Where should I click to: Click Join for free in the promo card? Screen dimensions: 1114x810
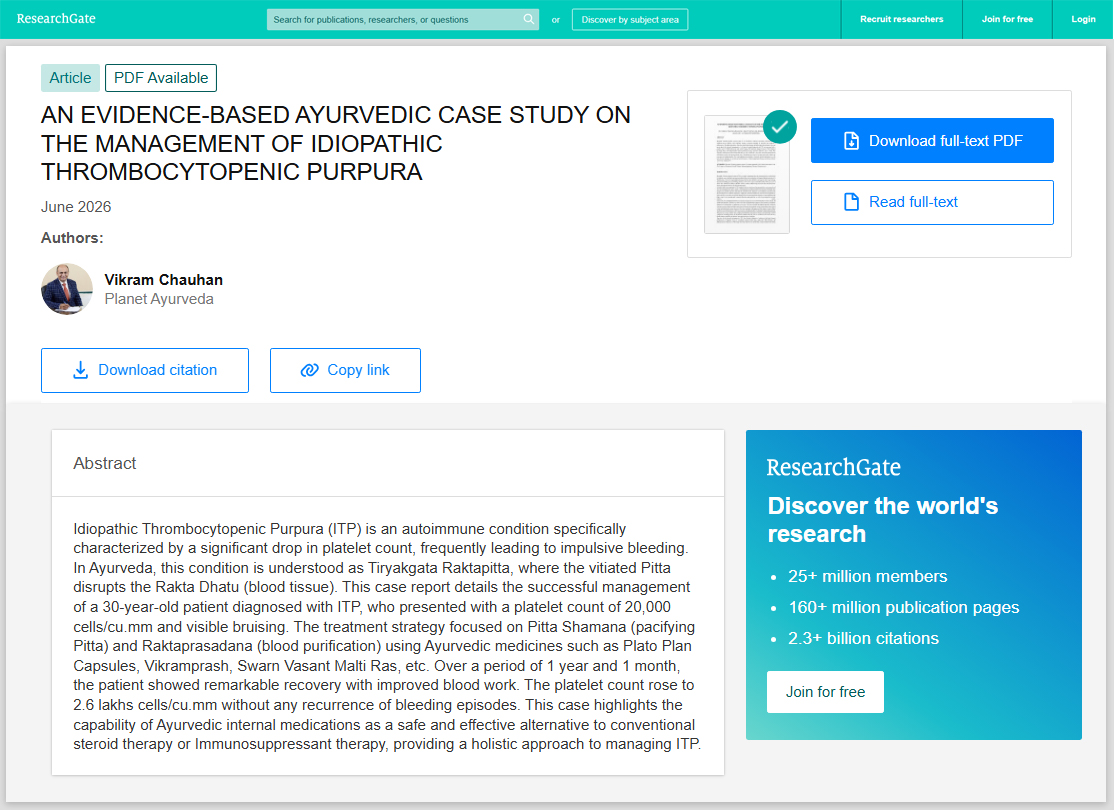click(x=826, y=692)
